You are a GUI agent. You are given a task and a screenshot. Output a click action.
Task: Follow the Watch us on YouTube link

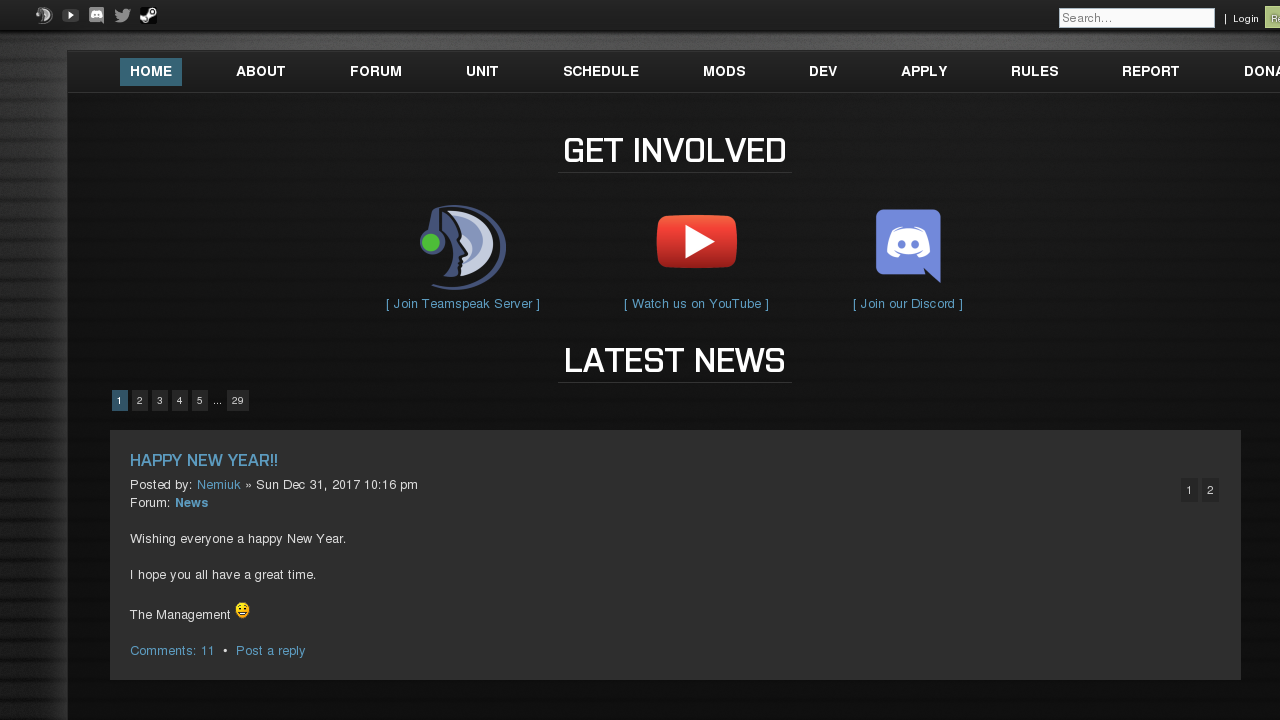pos(697,304)
